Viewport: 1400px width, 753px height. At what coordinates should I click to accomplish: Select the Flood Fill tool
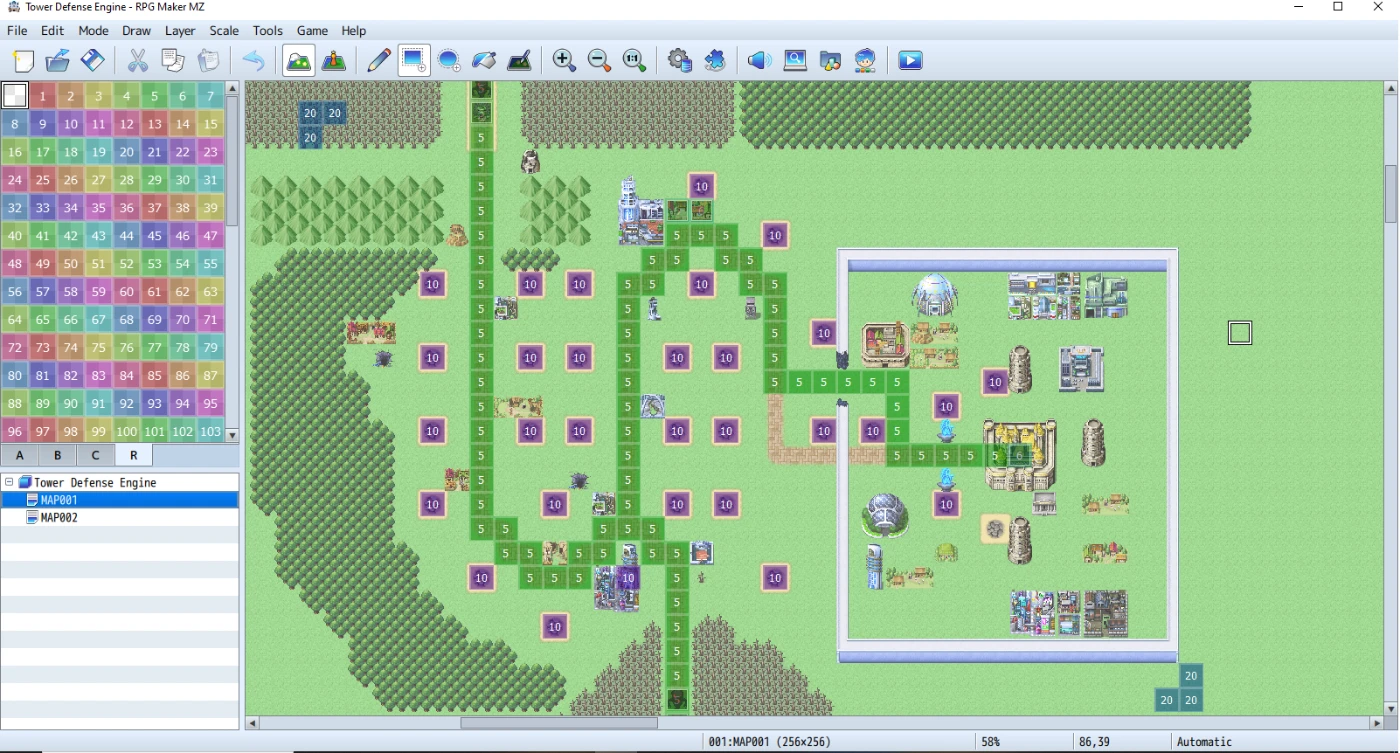(484, 61)
